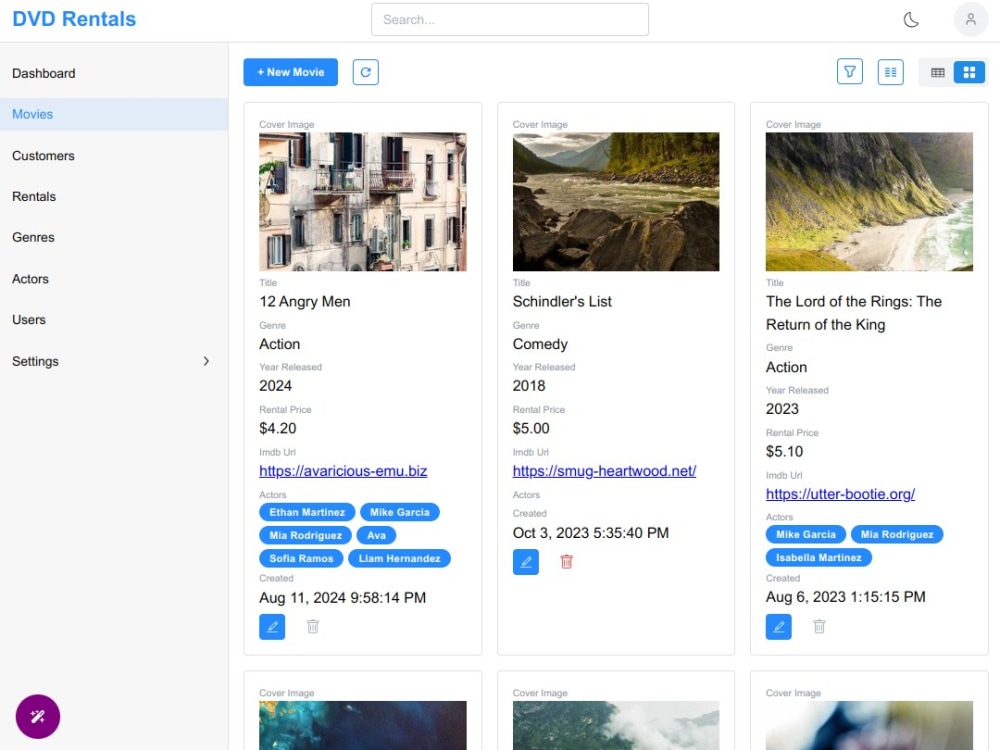1000x750 pixels.
Task: Open Rentals page in sidebar
Action: pos(114,196)
